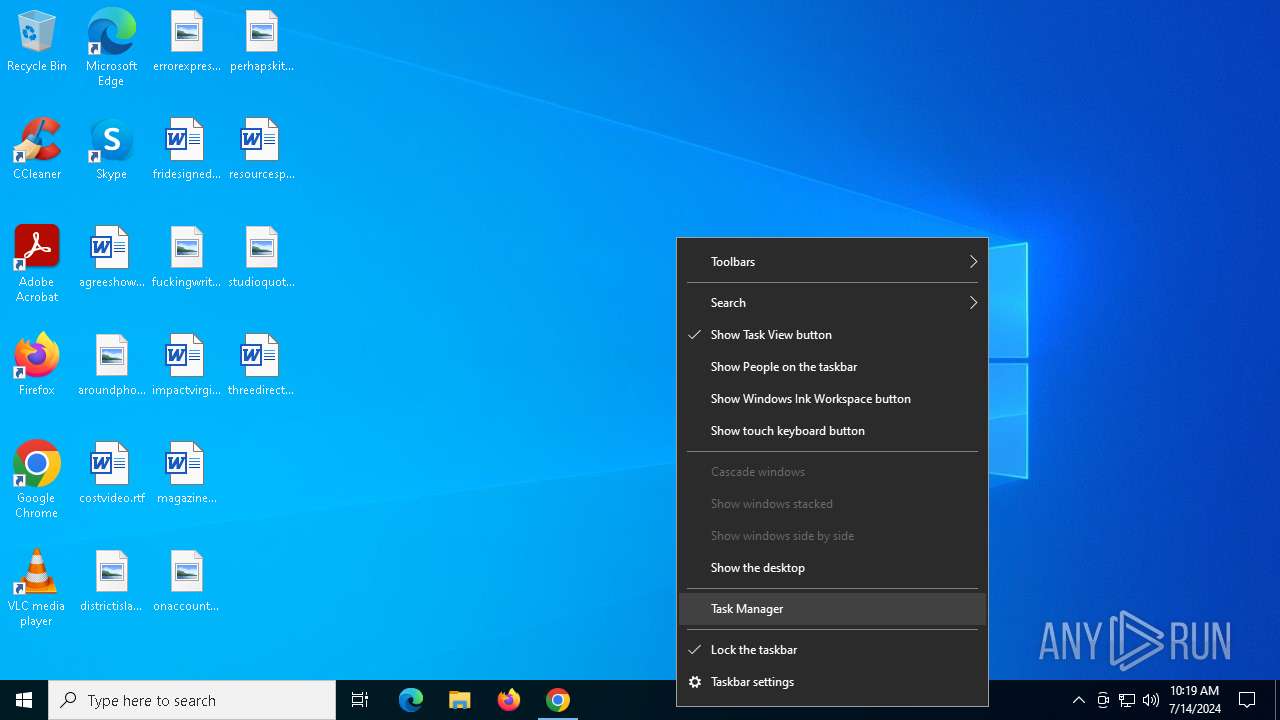Select aroundpho... image file
The image size is (1280, 720).
click(x=111, y=366)
